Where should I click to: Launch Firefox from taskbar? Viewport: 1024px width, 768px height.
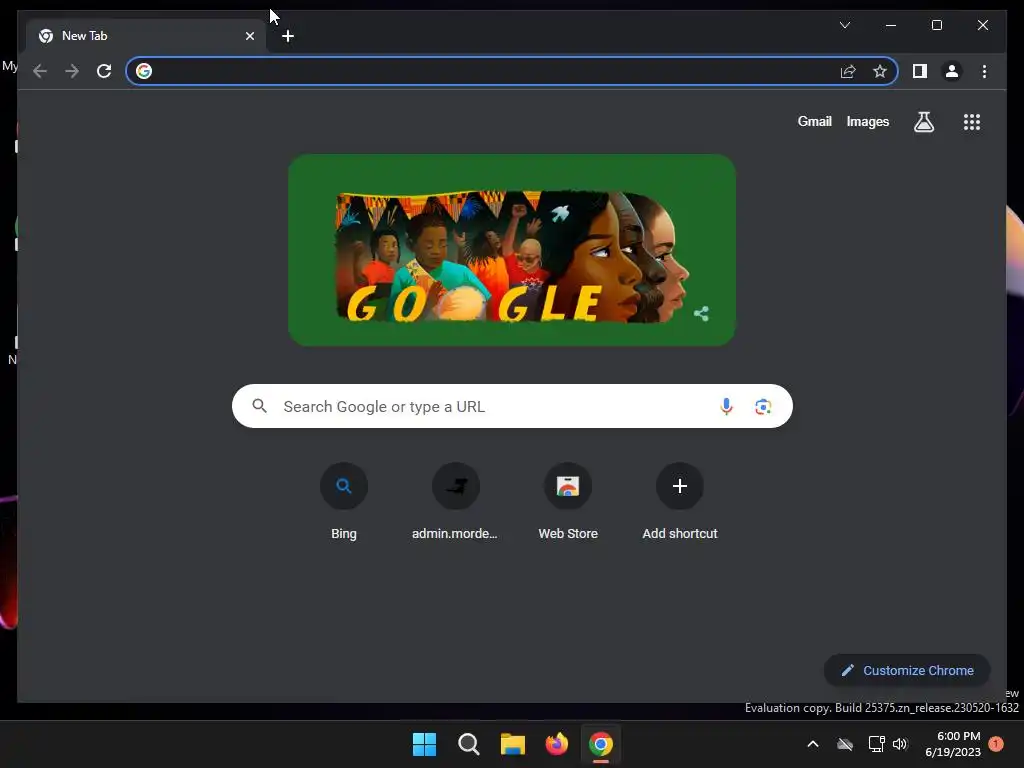pyautogui.click(x=556, y=744)
